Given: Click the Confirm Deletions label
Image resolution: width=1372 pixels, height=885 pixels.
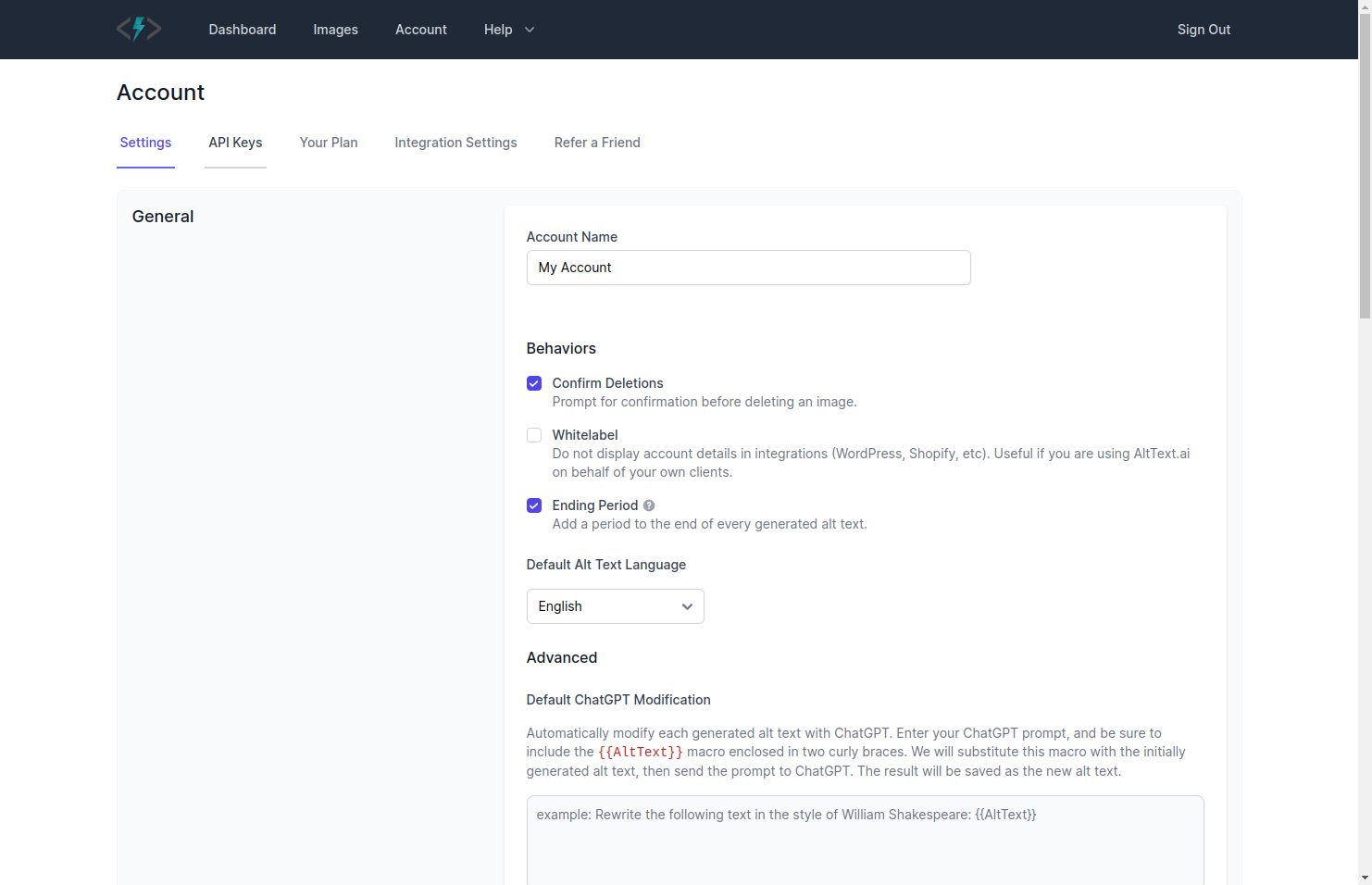Looking at the screenshot, I should tap(607, 383).
